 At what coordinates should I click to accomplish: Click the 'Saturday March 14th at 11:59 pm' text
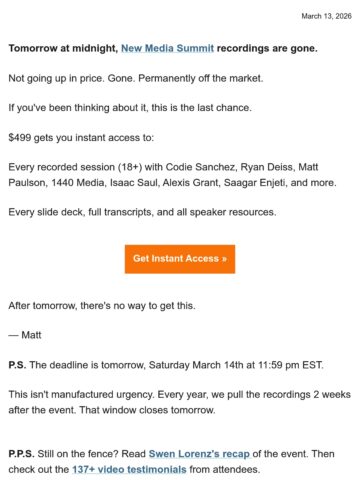tap(224, 365)
